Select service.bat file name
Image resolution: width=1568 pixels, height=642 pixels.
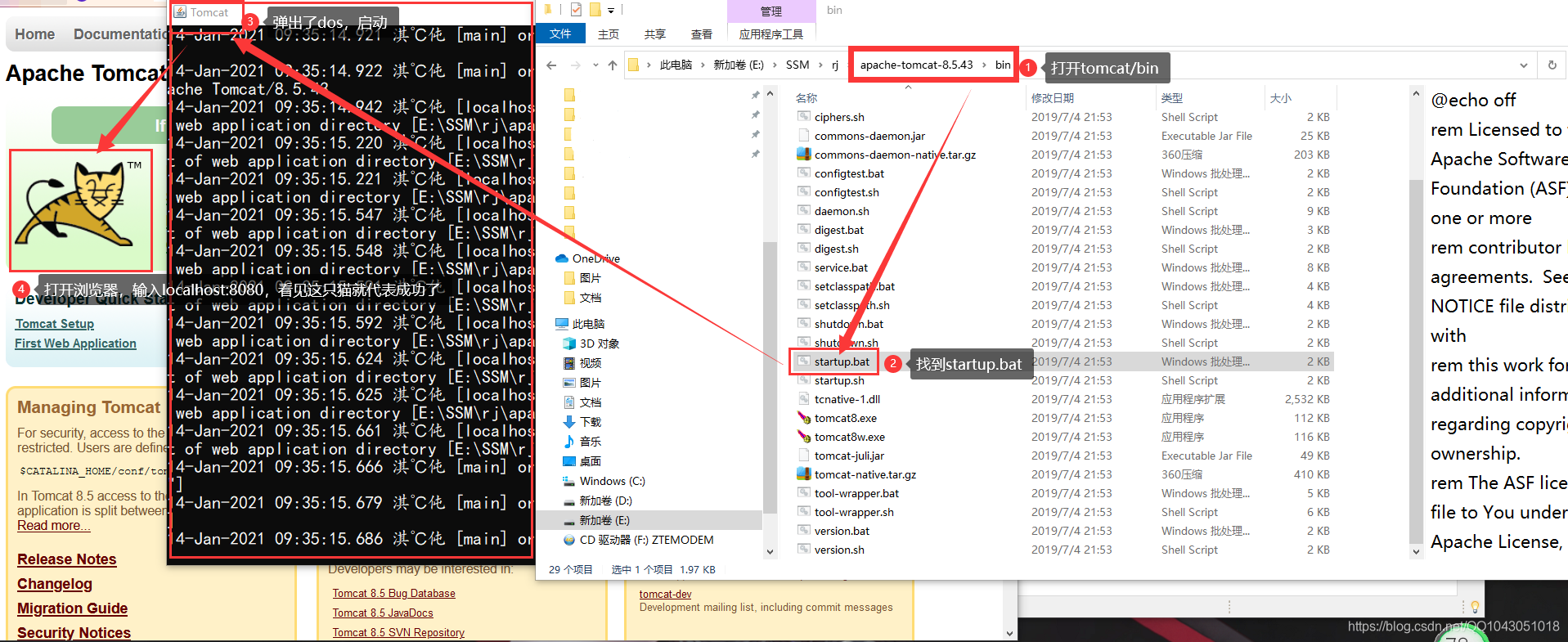[x=841, y=267]
